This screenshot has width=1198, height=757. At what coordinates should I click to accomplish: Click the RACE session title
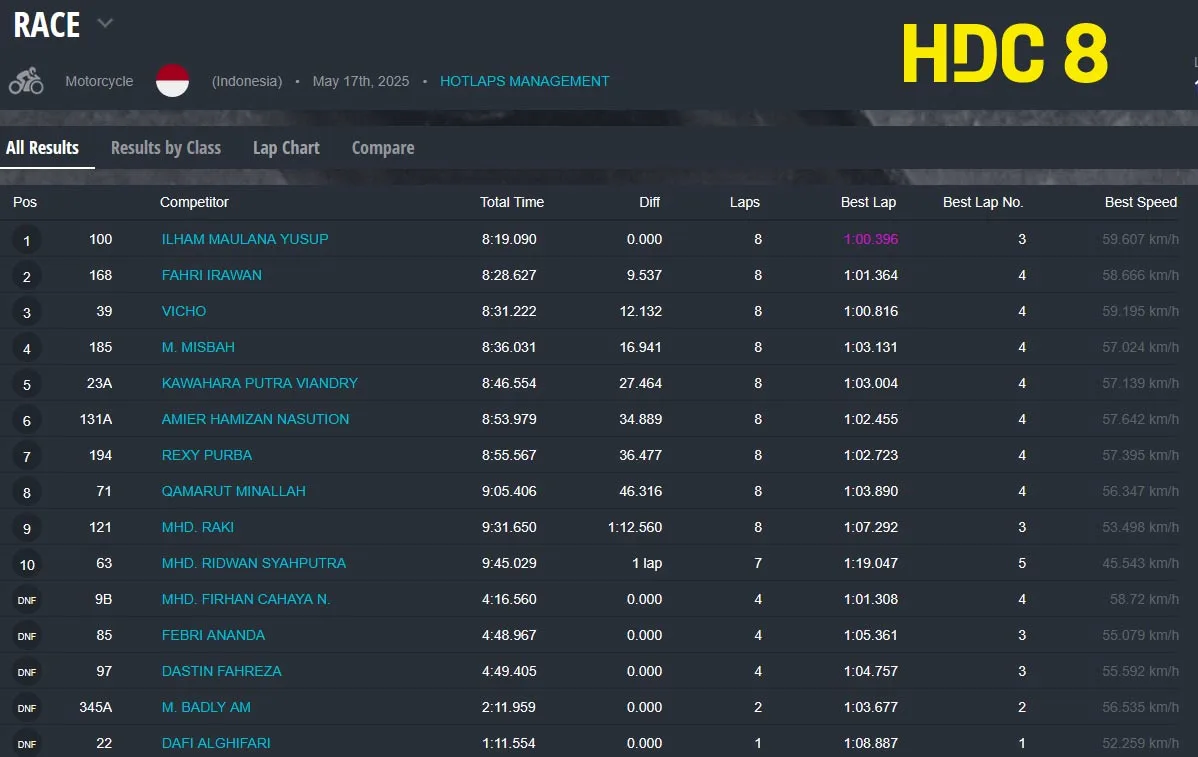coord(47,24)
